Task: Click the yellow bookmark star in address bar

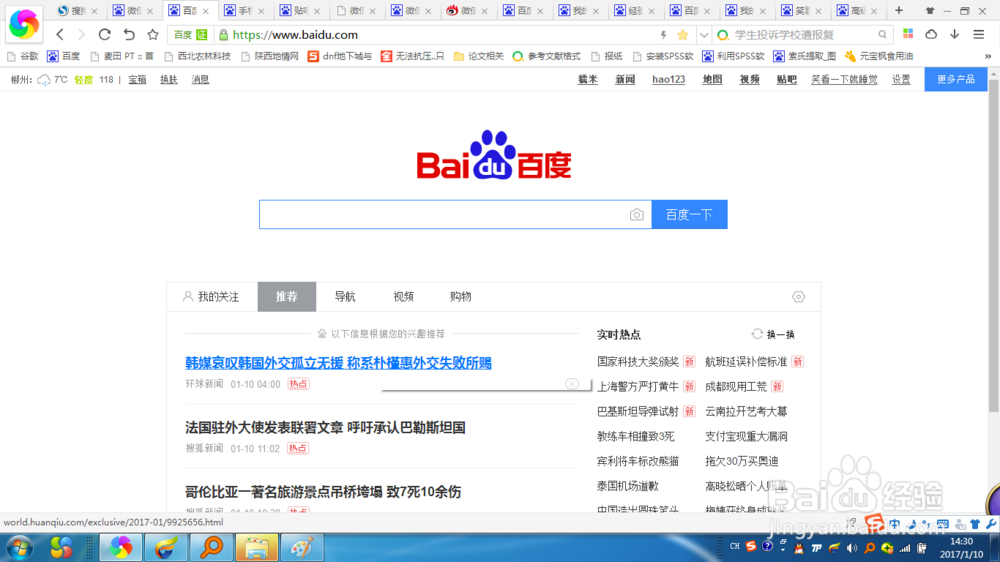Action: pos(683,34)
